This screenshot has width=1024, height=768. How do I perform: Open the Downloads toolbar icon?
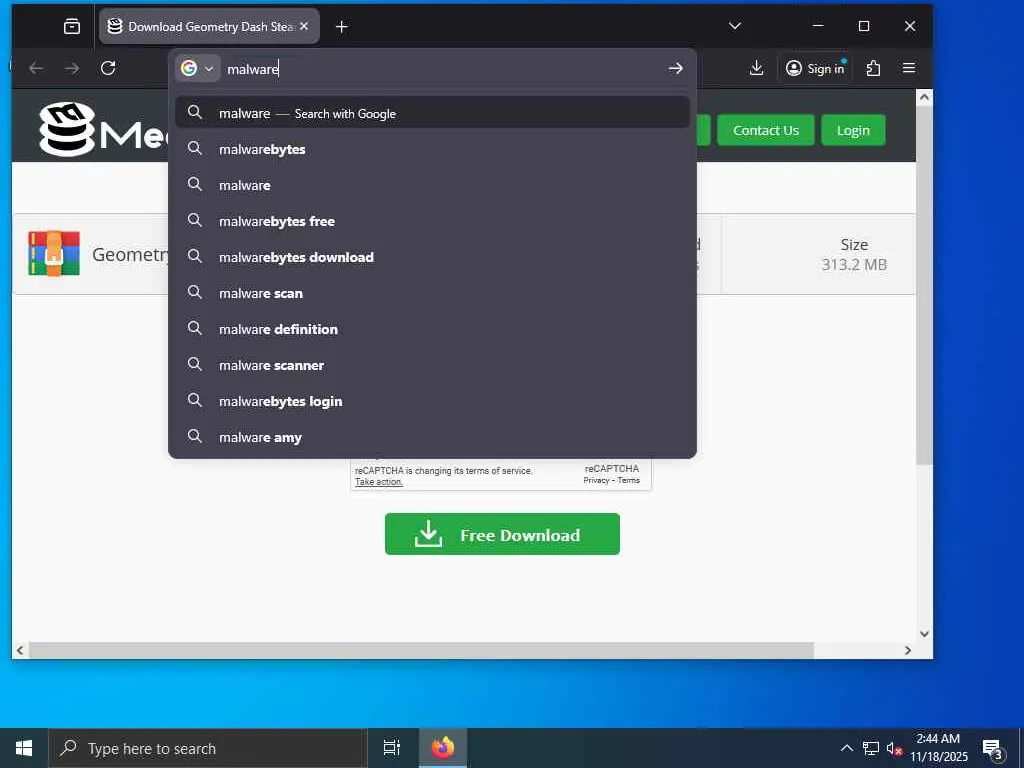click(756, 68)
